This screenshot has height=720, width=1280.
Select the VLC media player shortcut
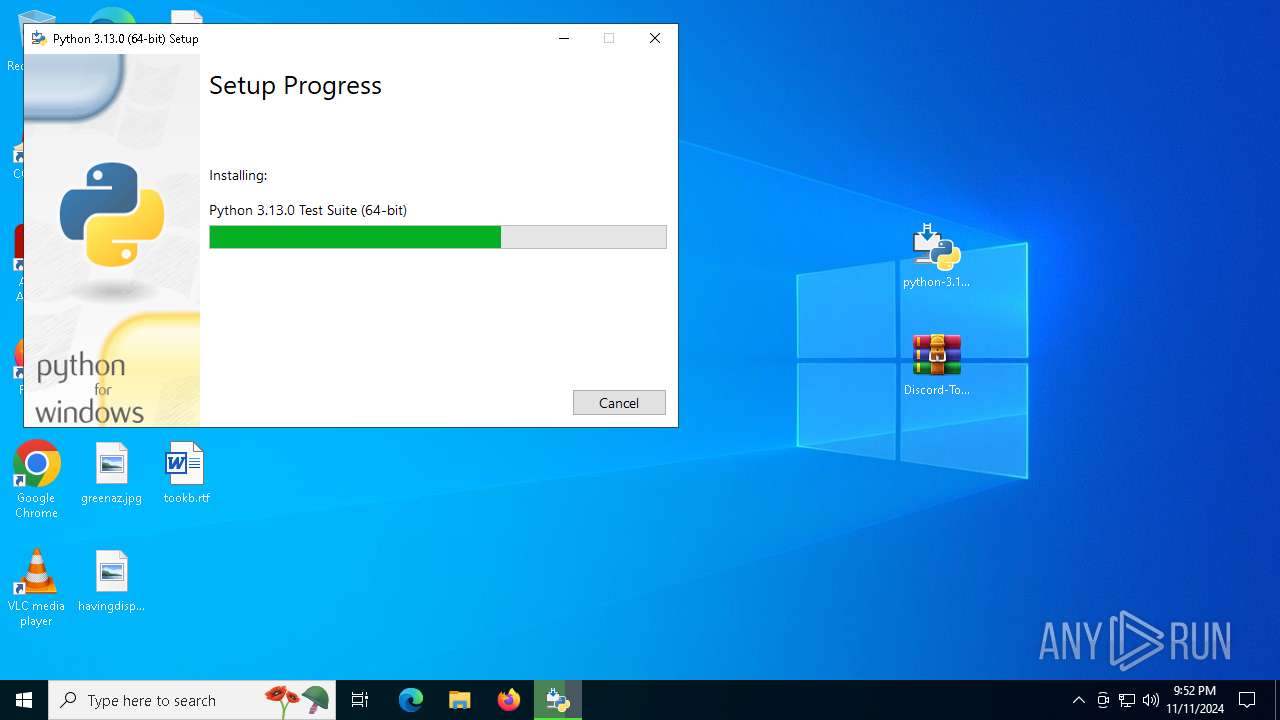[x=36, y=588]
